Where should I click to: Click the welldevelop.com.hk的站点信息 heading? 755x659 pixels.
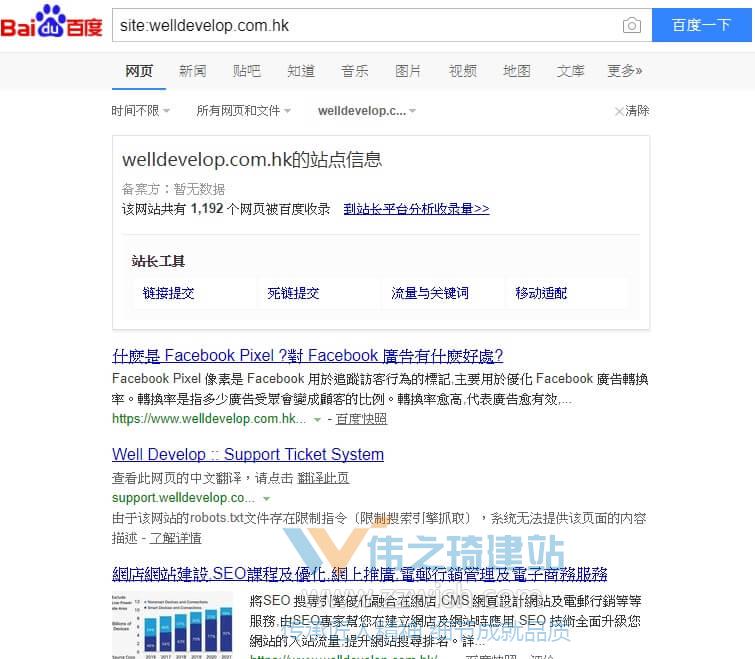tap(252, 159)
